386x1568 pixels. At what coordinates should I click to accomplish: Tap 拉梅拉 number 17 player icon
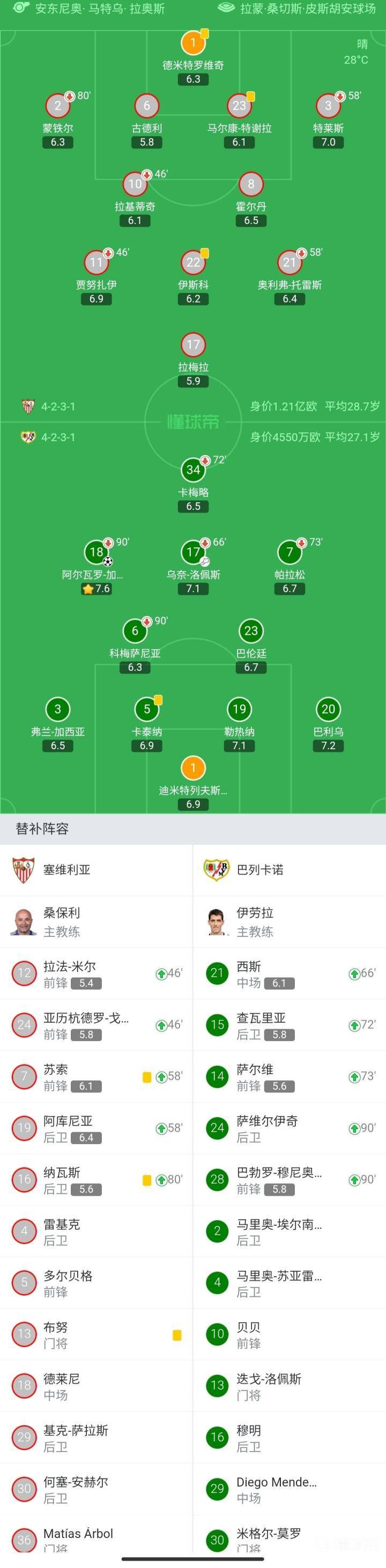click(x=194, y=345)
